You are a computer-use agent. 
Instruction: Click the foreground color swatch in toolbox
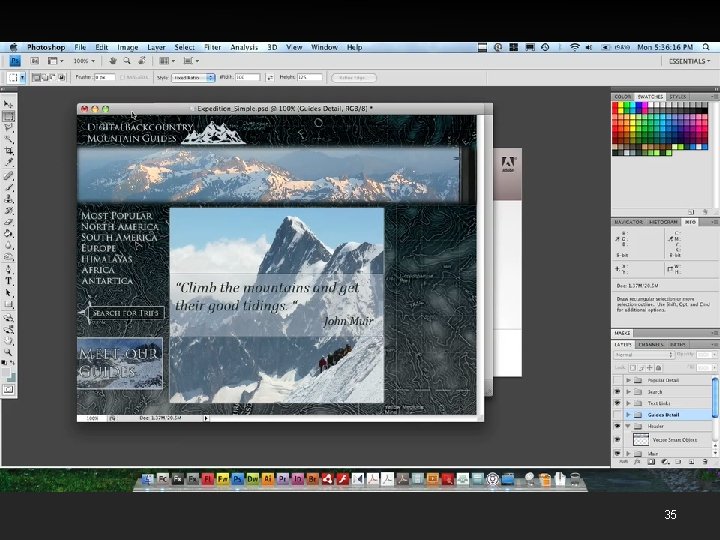click(6, 372)
